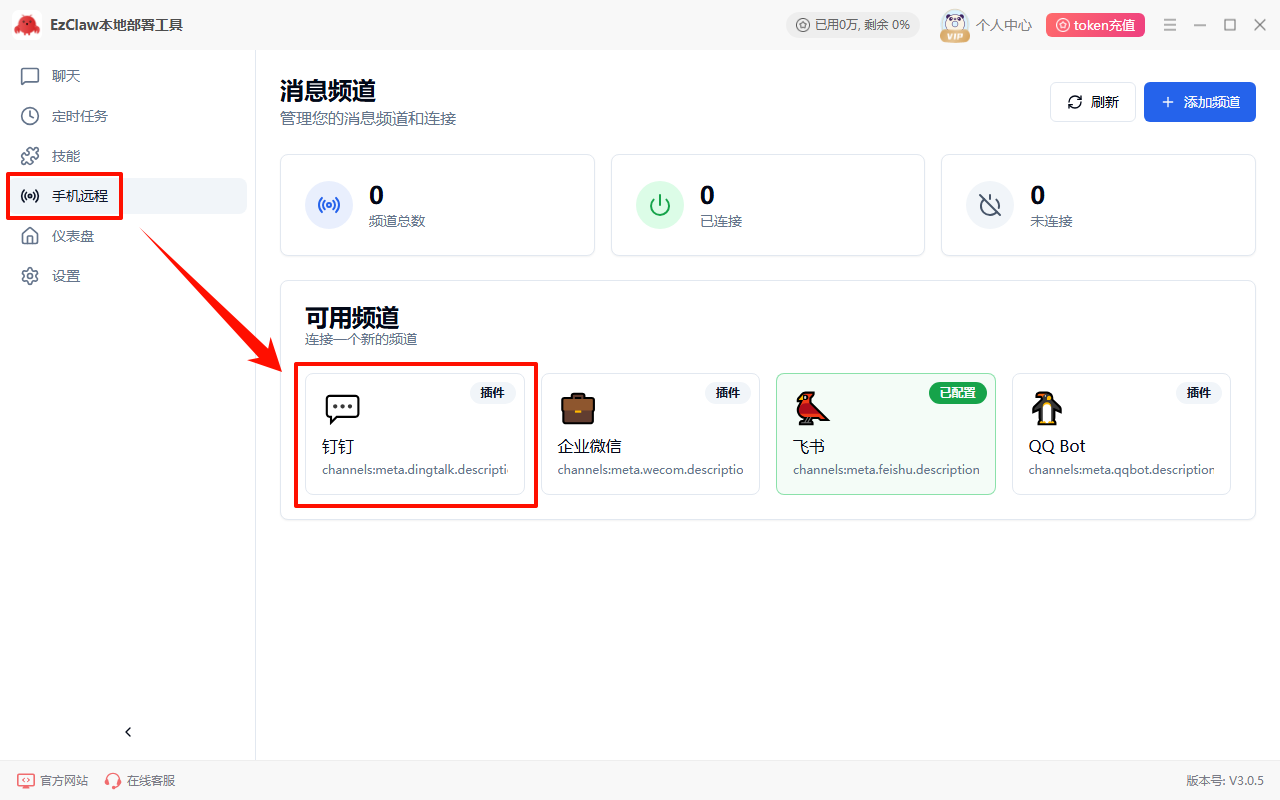The height and width of the screenshot is (800, 1280).
Task: Click the token充值 button
Action: [x=1095, y=25]
